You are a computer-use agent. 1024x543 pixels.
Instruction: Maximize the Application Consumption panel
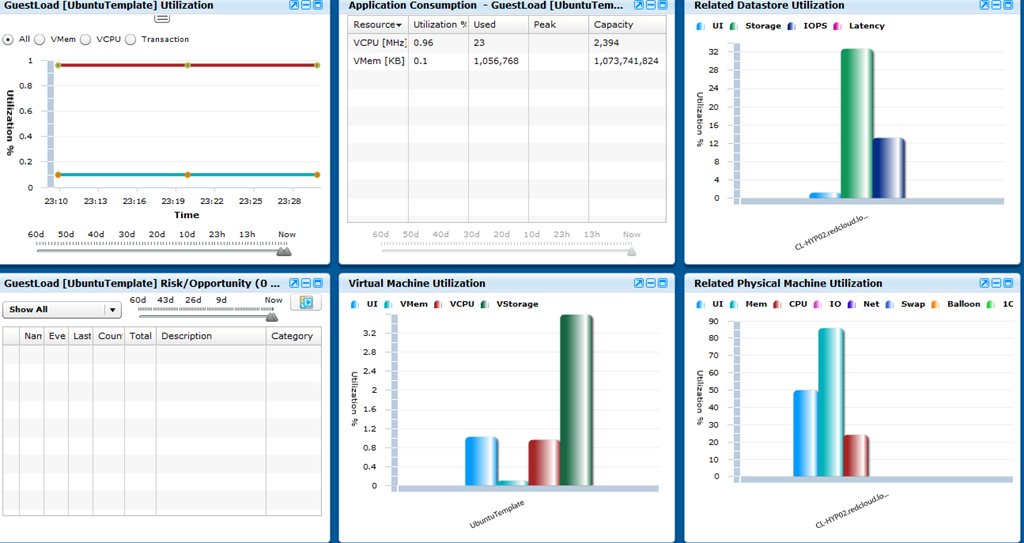pos(662,5)
